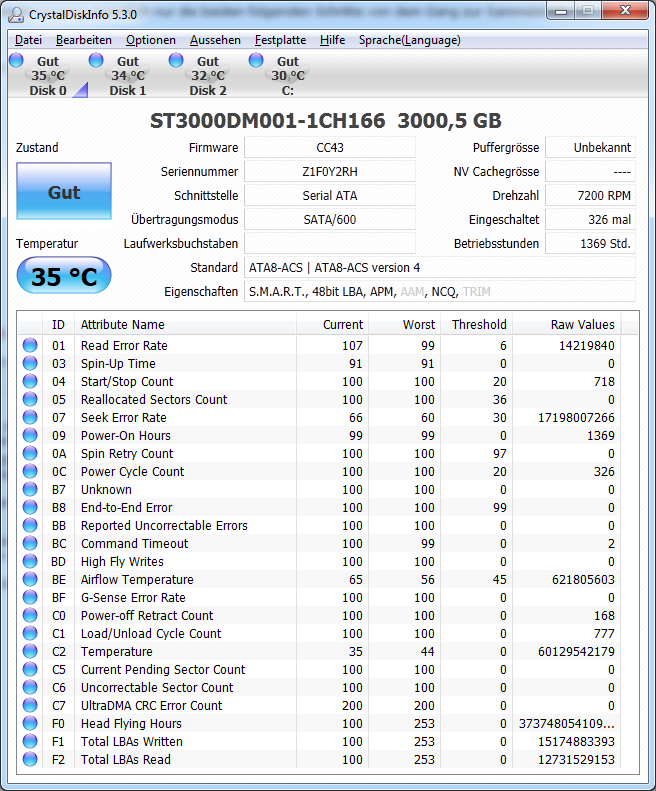Open the Hilfe menu
Viewport: 656px width, 791px height.
(333, 40)
